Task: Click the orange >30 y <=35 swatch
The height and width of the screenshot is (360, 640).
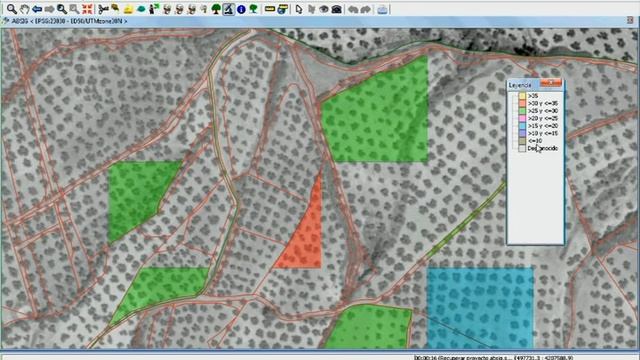Action: coord(522,103)
